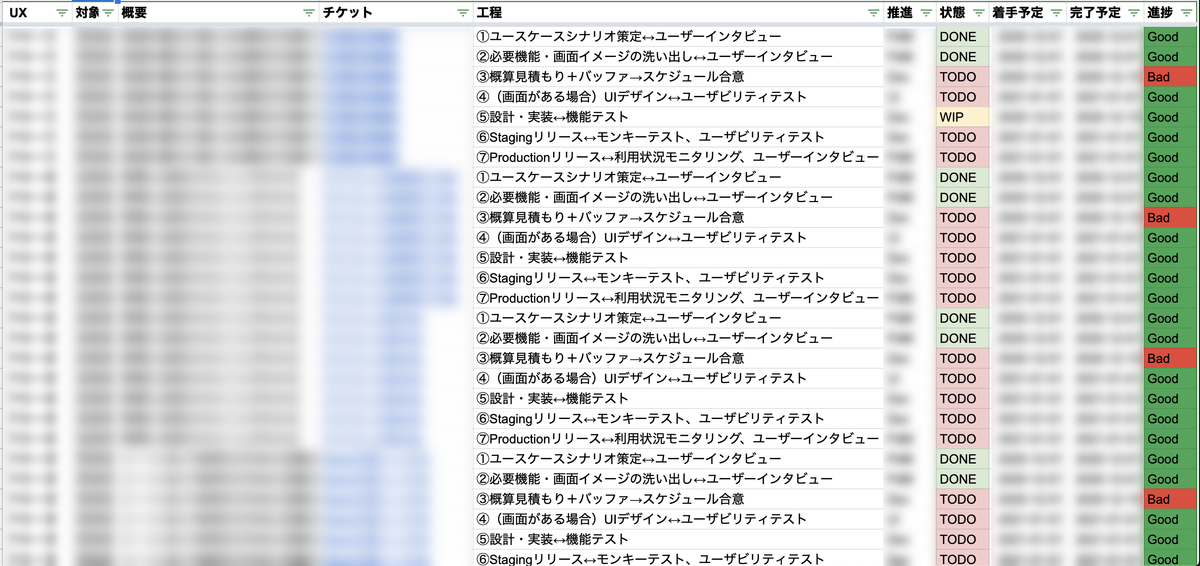Select the 完了予定 header cell label

tap(1095, 14)
